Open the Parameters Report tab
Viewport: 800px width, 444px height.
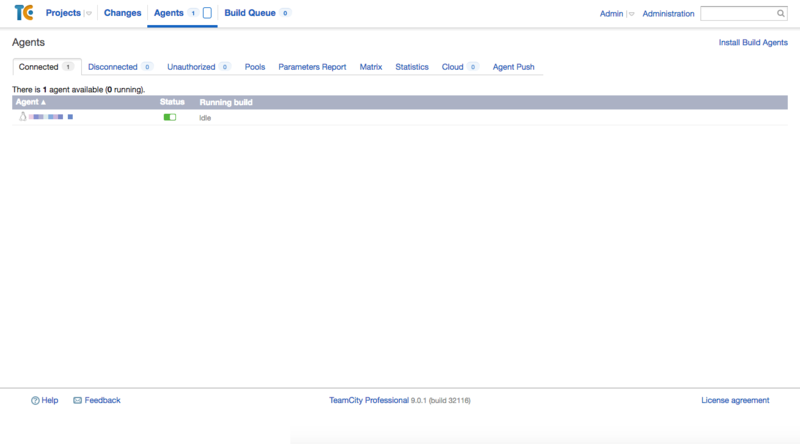coord(312,67)
